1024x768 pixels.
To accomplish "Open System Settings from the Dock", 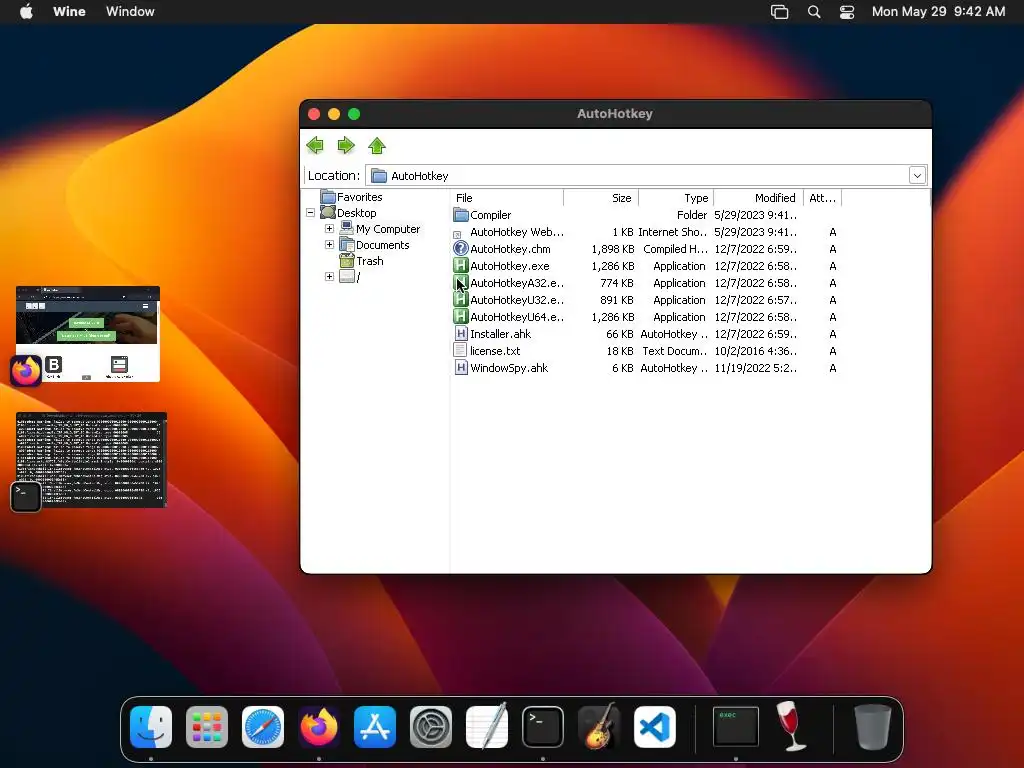I will pyautogui.click(x=431, y=727).
